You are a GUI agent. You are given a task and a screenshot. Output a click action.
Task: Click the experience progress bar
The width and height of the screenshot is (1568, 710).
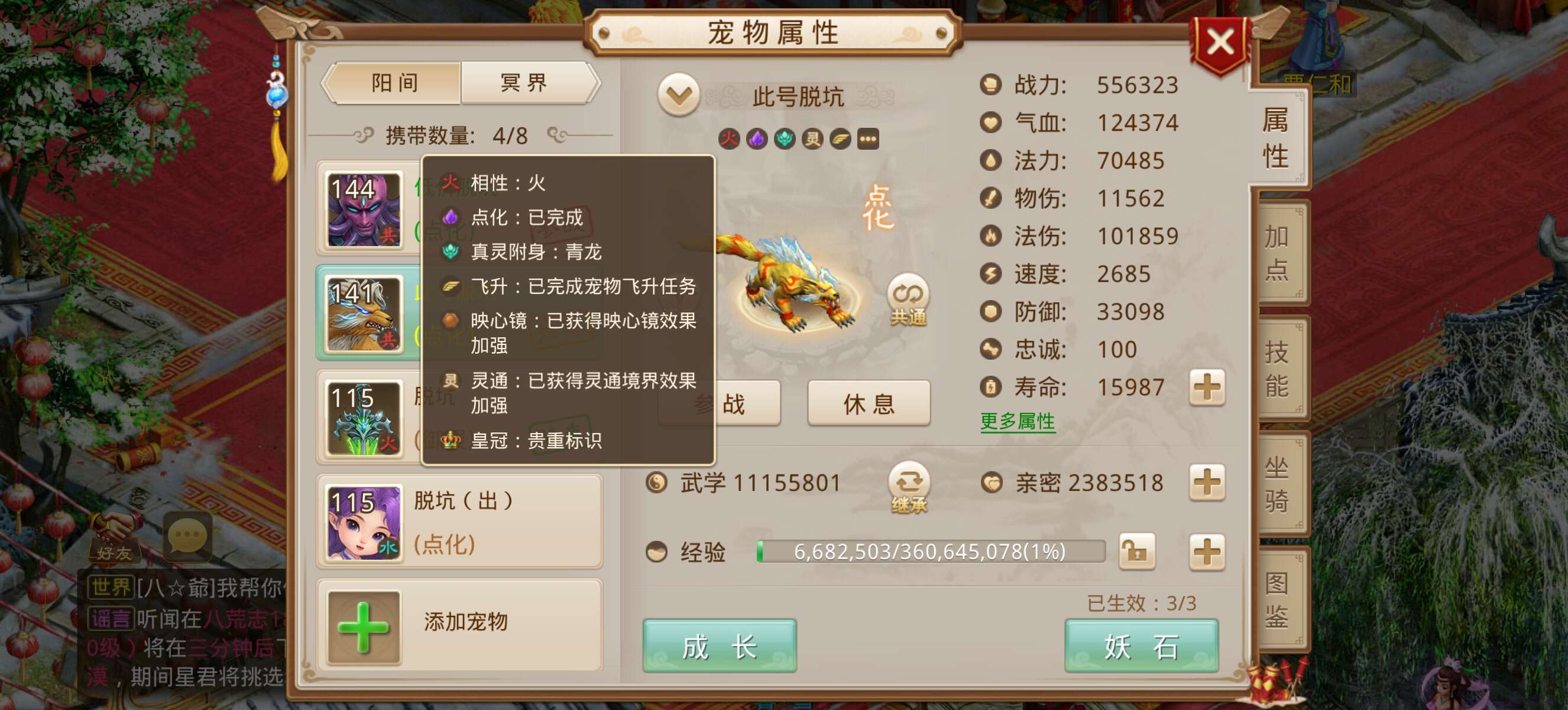[x=931, y=551]
